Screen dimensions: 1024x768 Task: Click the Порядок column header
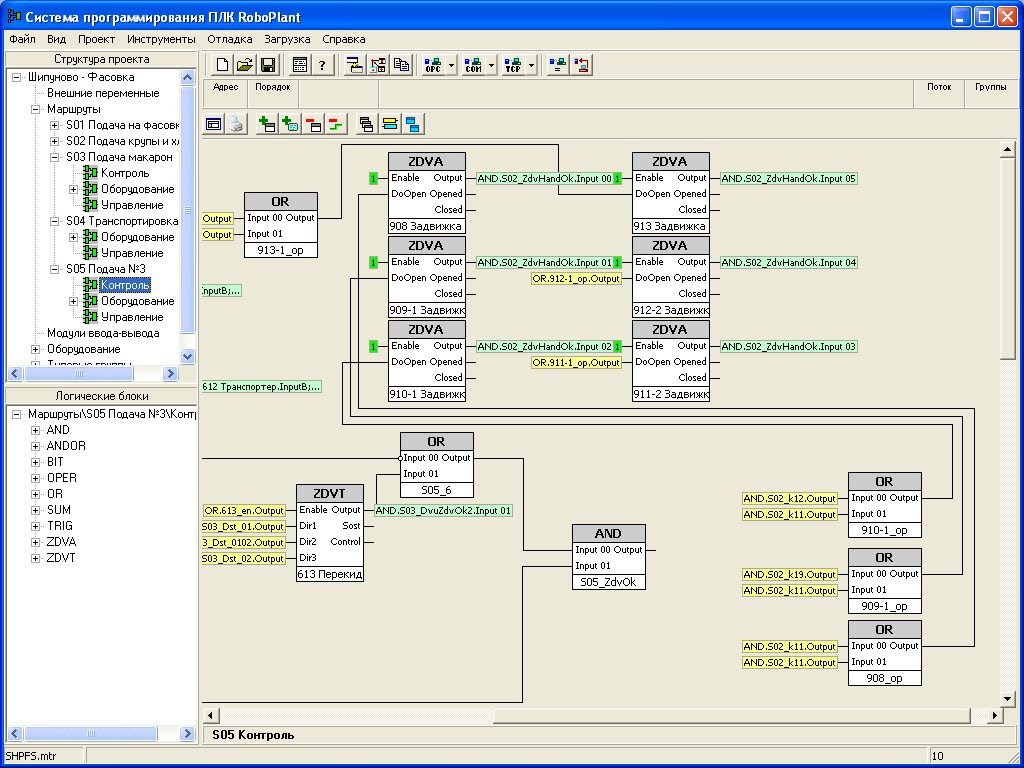pyautogui.click(x=272, y=87)
